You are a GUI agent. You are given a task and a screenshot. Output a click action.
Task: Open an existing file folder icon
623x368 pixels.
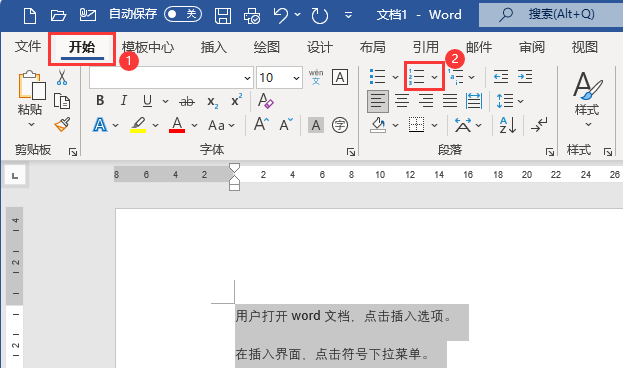click(58, 15)
